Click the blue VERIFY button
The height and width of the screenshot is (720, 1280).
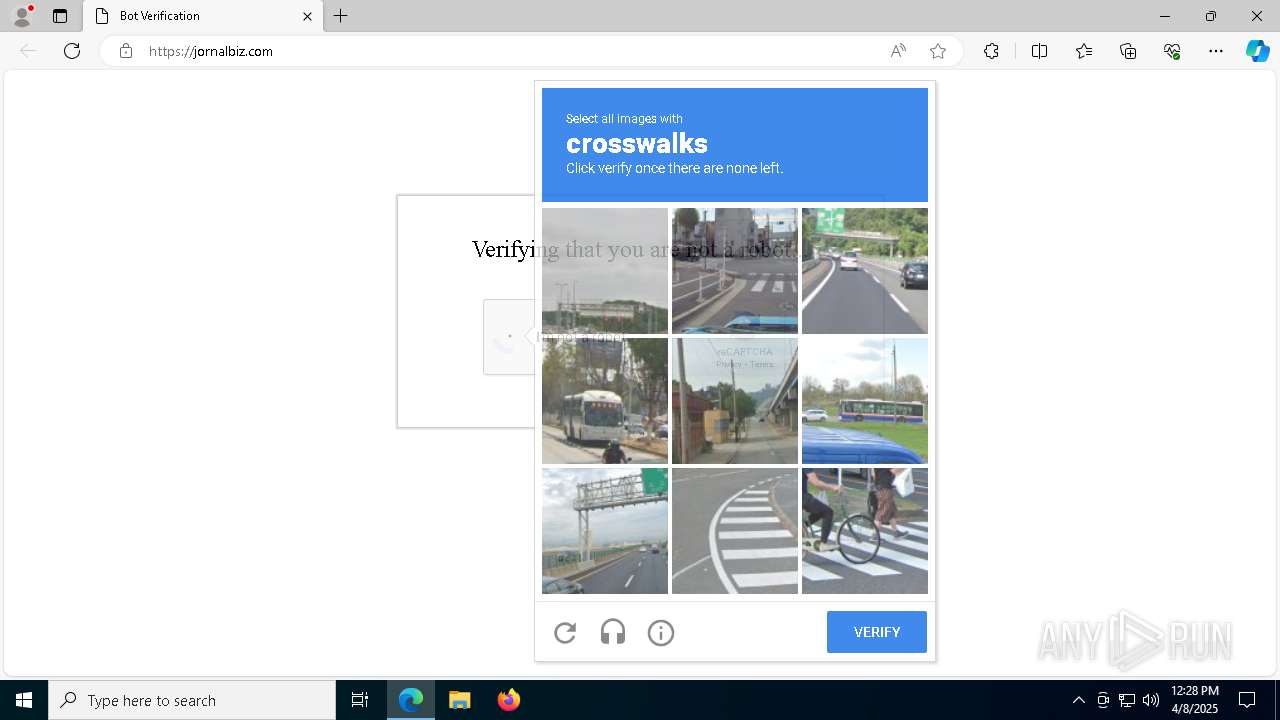[877, 632]
